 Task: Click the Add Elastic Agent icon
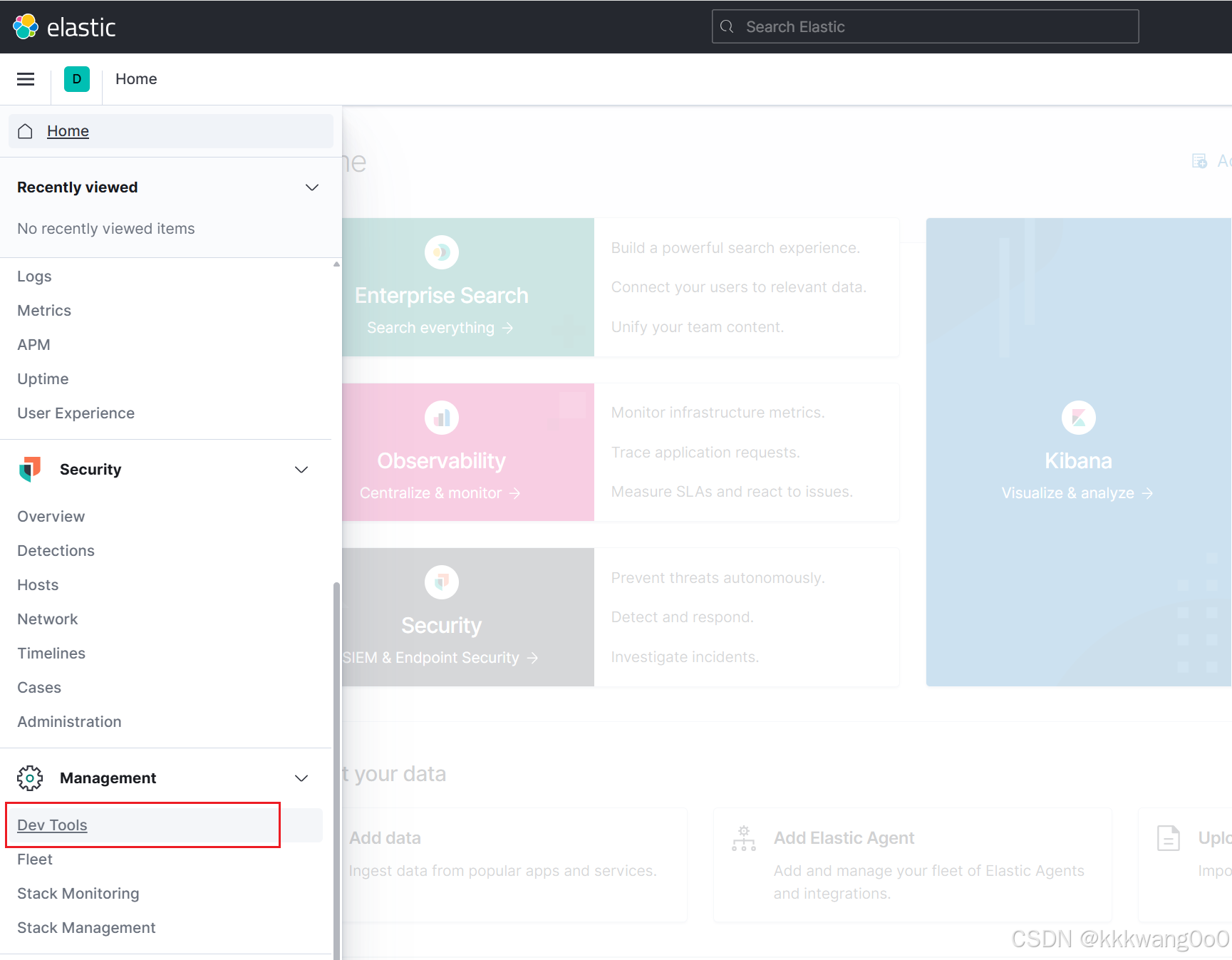(x=744, y=838)
